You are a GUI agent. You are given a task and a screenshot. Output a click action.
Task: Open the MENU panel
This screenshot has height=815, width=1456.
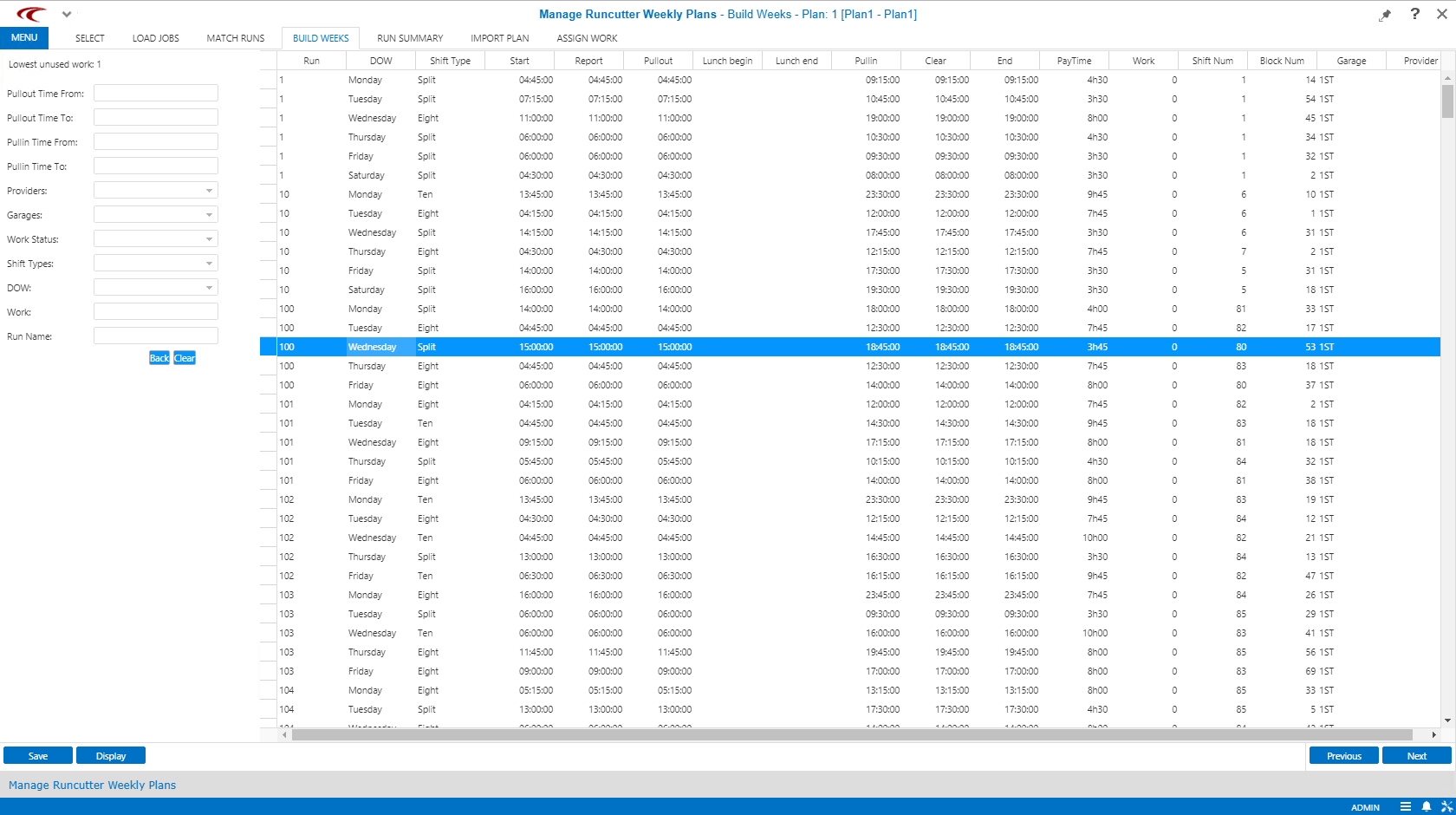click(x=24, y=37)
